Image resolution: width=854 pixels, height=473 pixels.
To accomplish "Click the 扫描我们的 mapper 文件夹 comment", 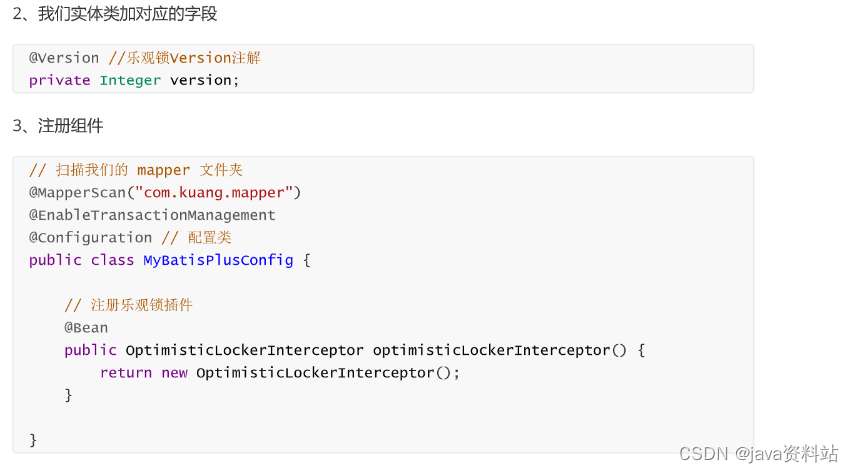I will pyautogui.click(x=136, y=170).
